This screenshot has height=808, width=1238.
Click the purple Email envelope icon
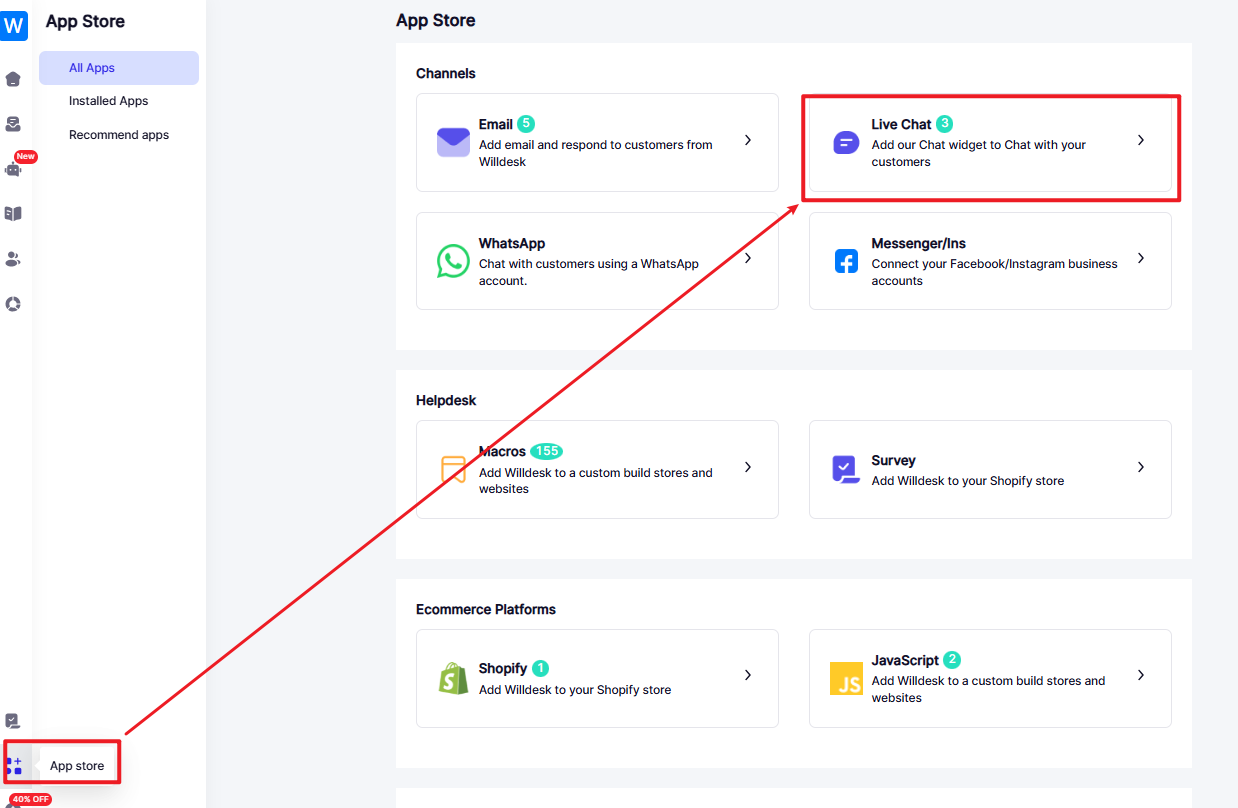point(453,142)
